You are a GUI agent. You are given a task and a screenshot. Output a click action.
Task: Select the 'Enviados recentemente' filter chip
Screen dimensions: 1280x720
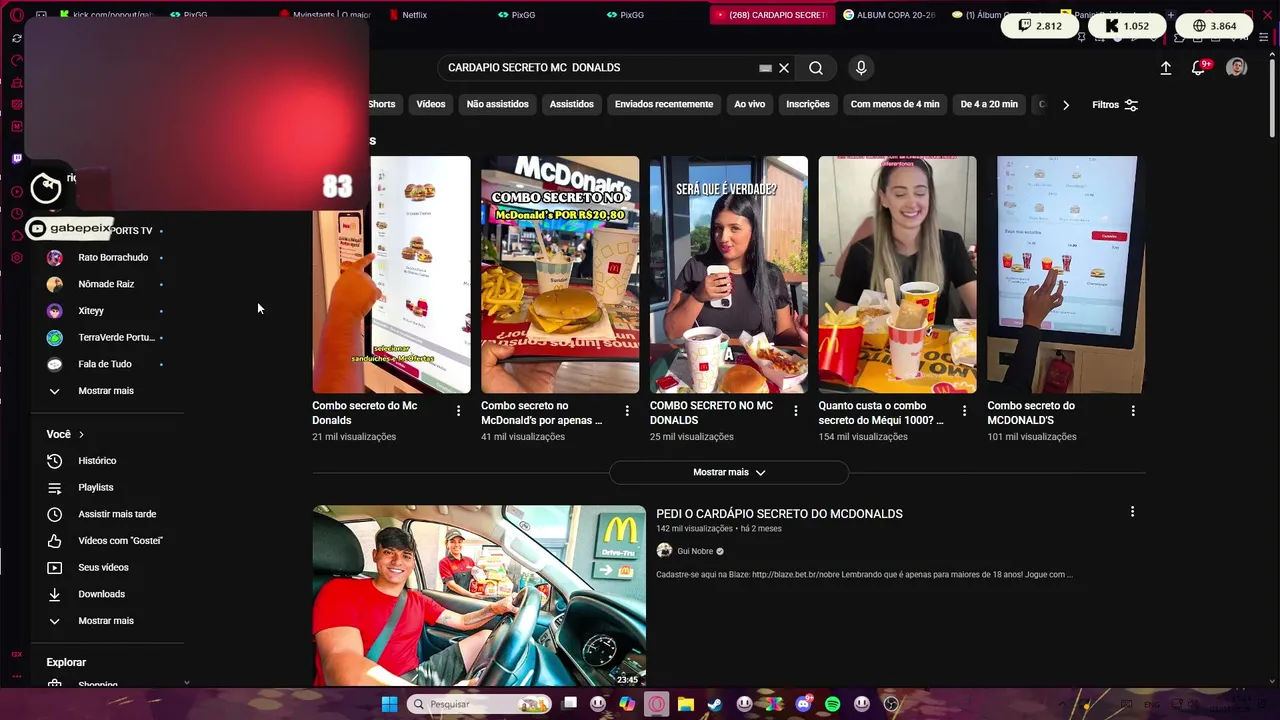point(664,104)
